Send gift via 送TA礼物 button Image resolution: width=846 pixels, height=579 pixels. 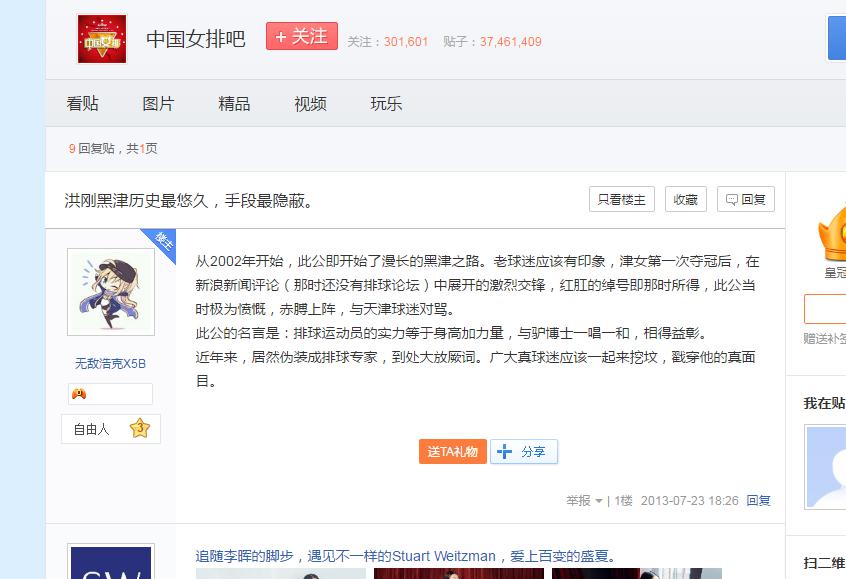click(x=453, y=452)
